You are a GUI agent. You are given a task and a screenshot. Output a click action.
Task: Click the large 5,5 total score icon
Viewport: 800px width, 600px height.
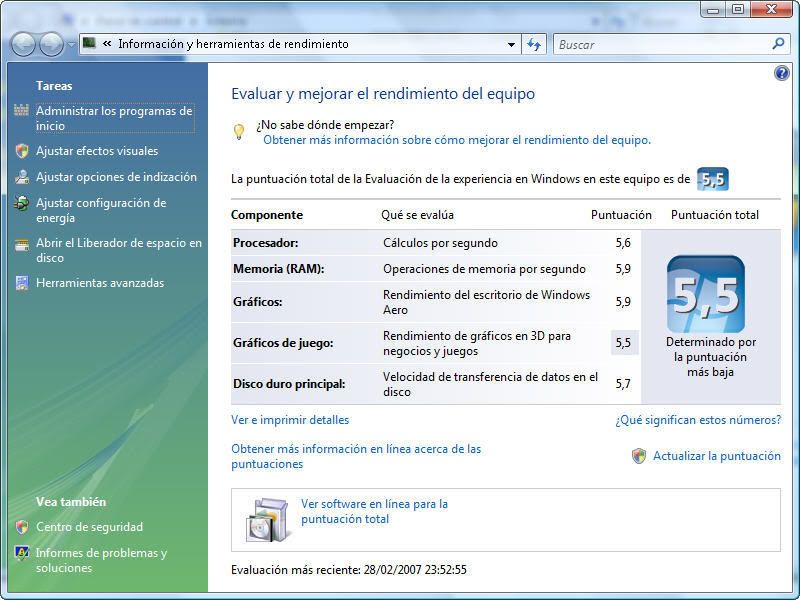coord(706,294)
